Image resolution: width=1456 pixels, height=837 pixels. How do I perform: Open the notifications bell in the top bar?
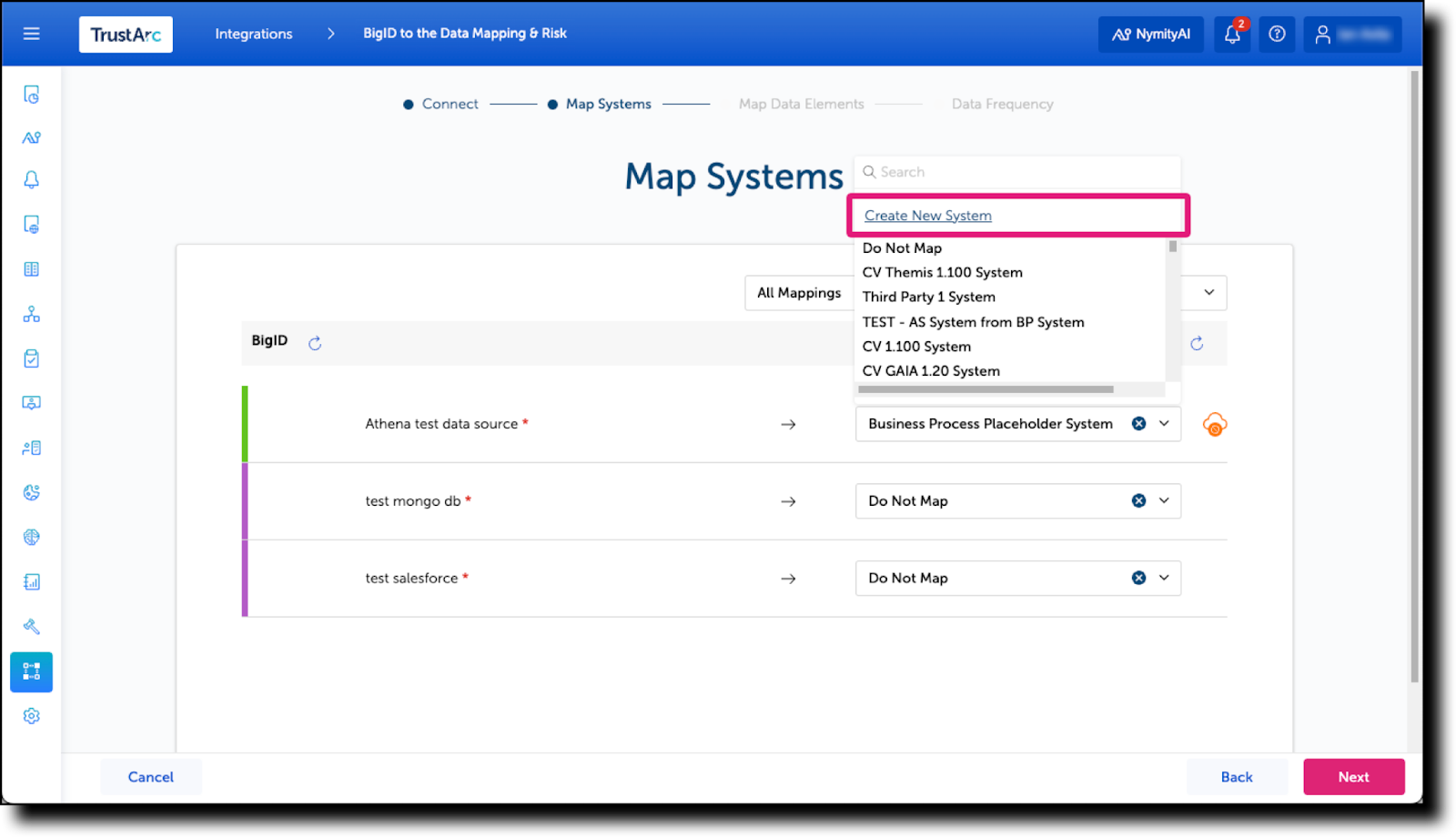point(1231,34)
